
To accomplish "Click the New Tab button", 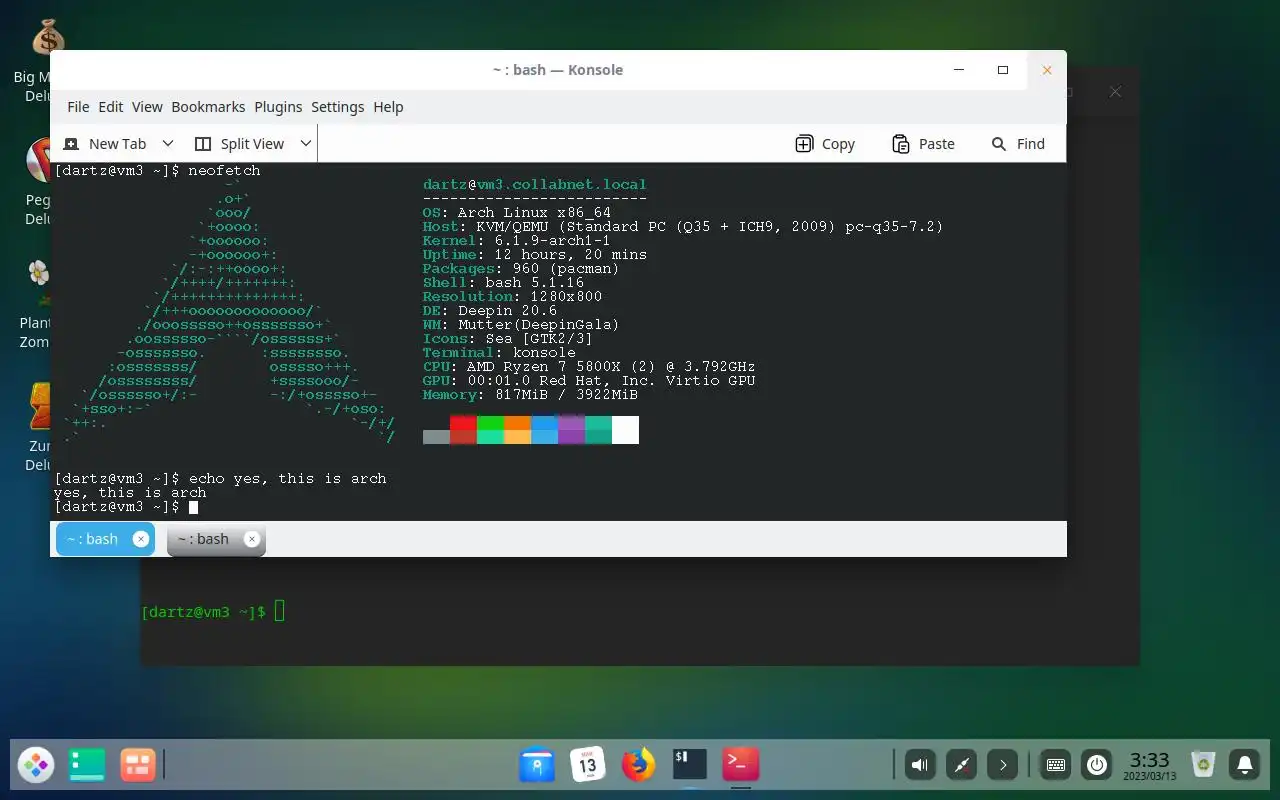I will pos(105,144).
